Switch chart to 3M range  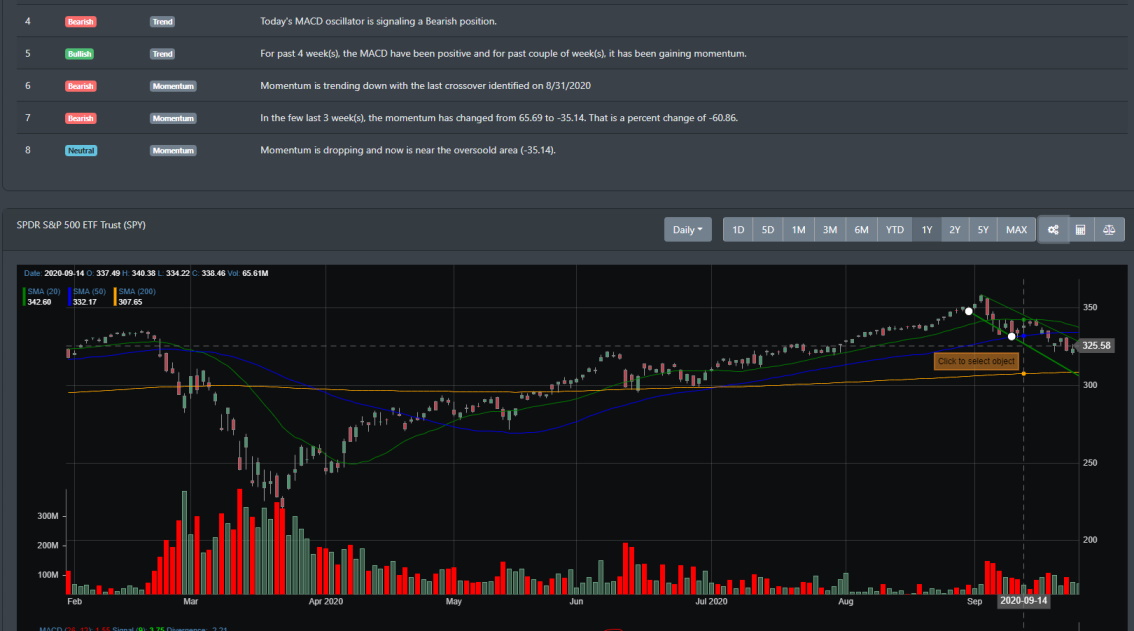830,230
